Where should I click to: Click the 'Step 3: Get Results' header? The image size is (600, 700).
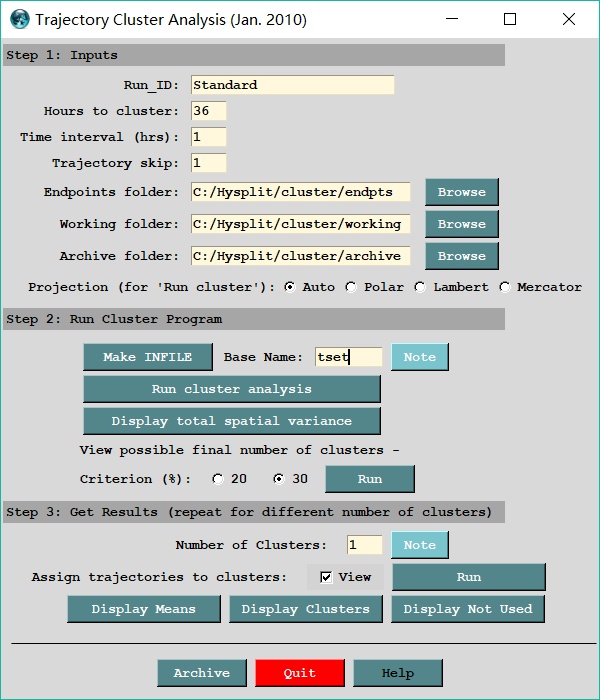pos(254,512)
